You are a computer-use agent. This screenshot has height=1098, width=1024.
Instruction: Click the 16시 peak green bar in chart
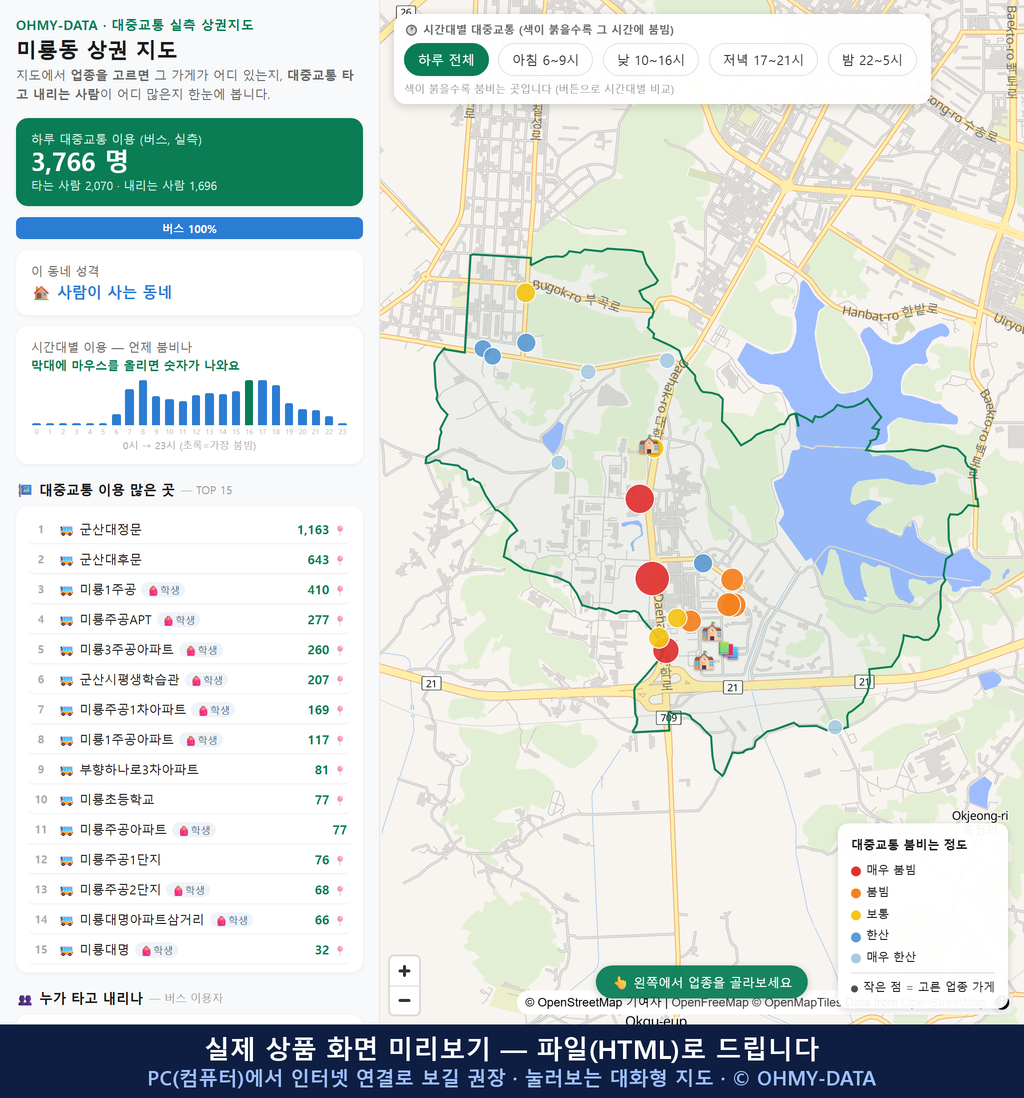[249, 403]
